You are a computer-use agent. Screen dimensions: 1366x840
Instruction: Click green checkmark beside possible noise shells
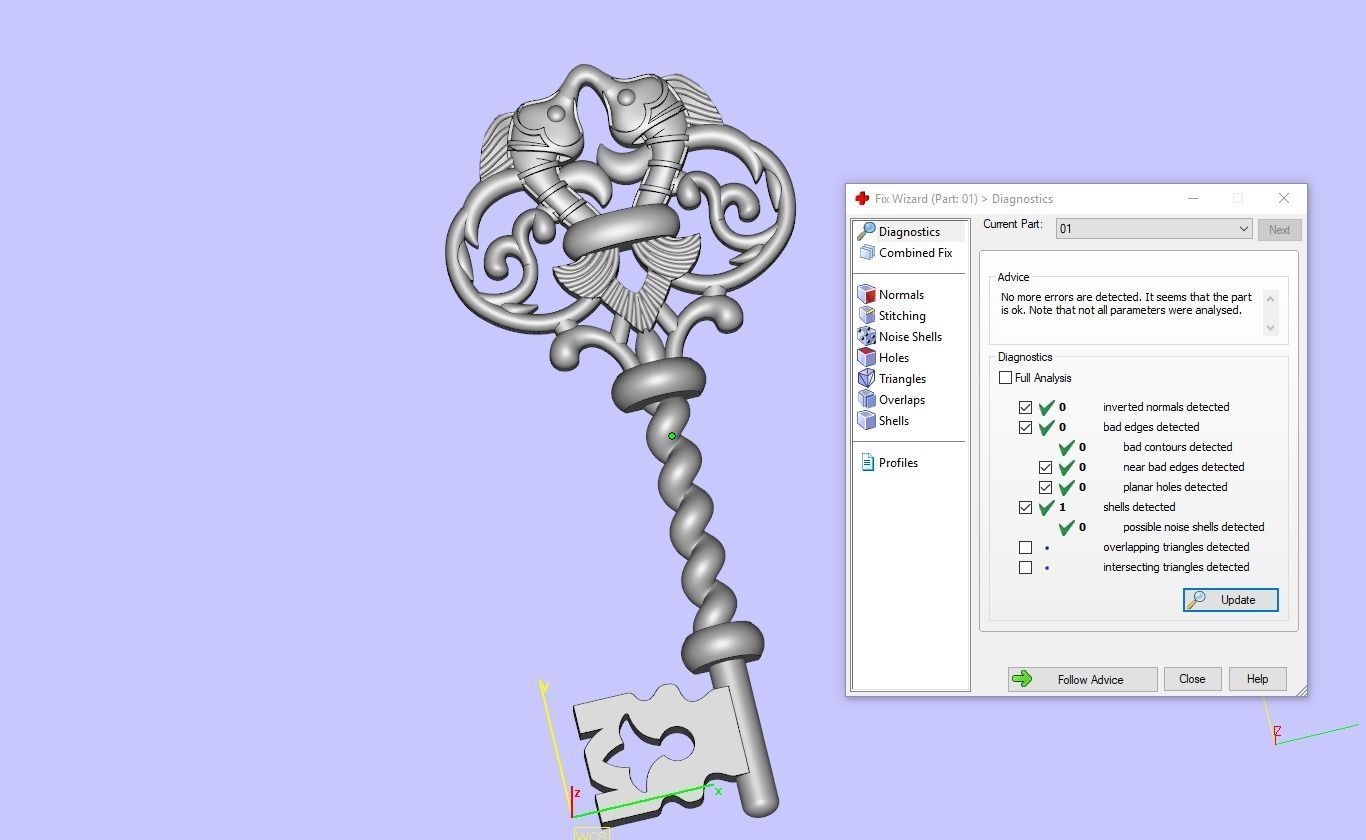pos(1066,528)
